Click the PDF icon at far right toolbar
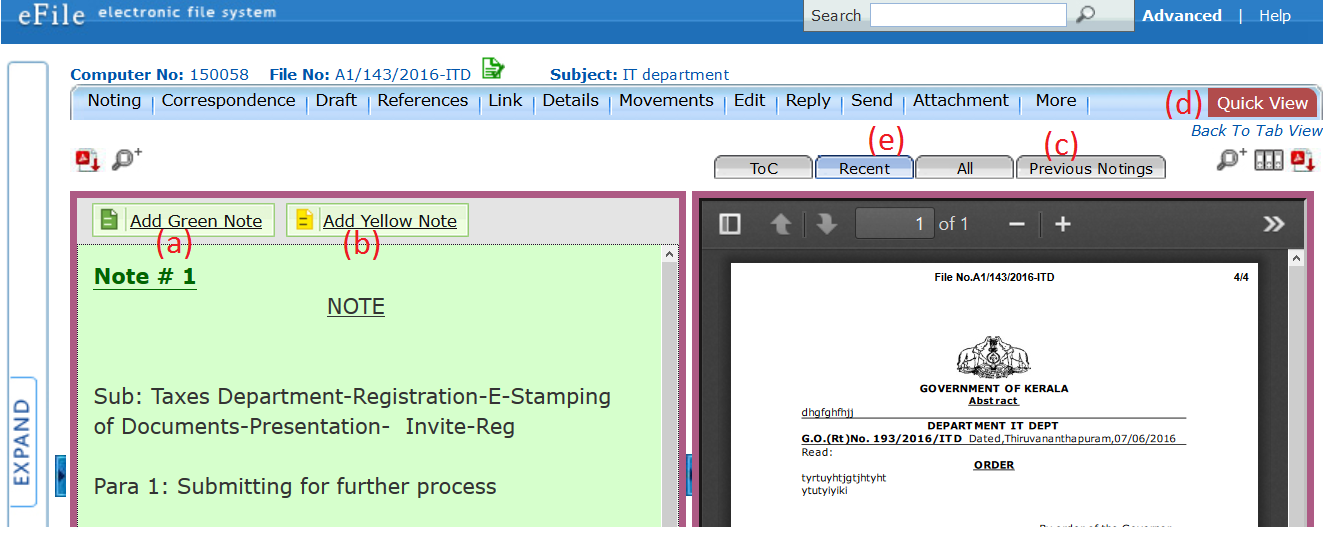 (x=1303, y=160)
